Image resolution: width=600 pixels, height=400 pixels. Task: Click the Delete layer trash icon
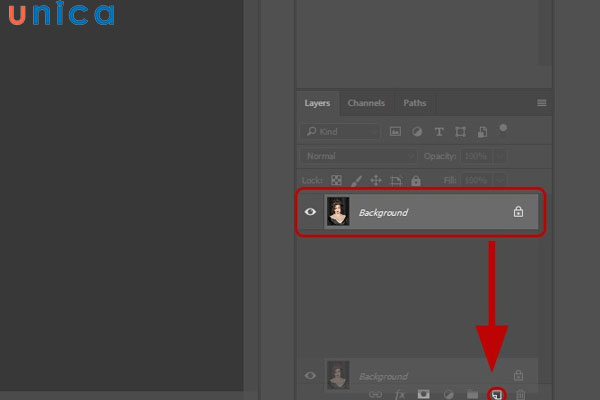(x=519, y=394)
